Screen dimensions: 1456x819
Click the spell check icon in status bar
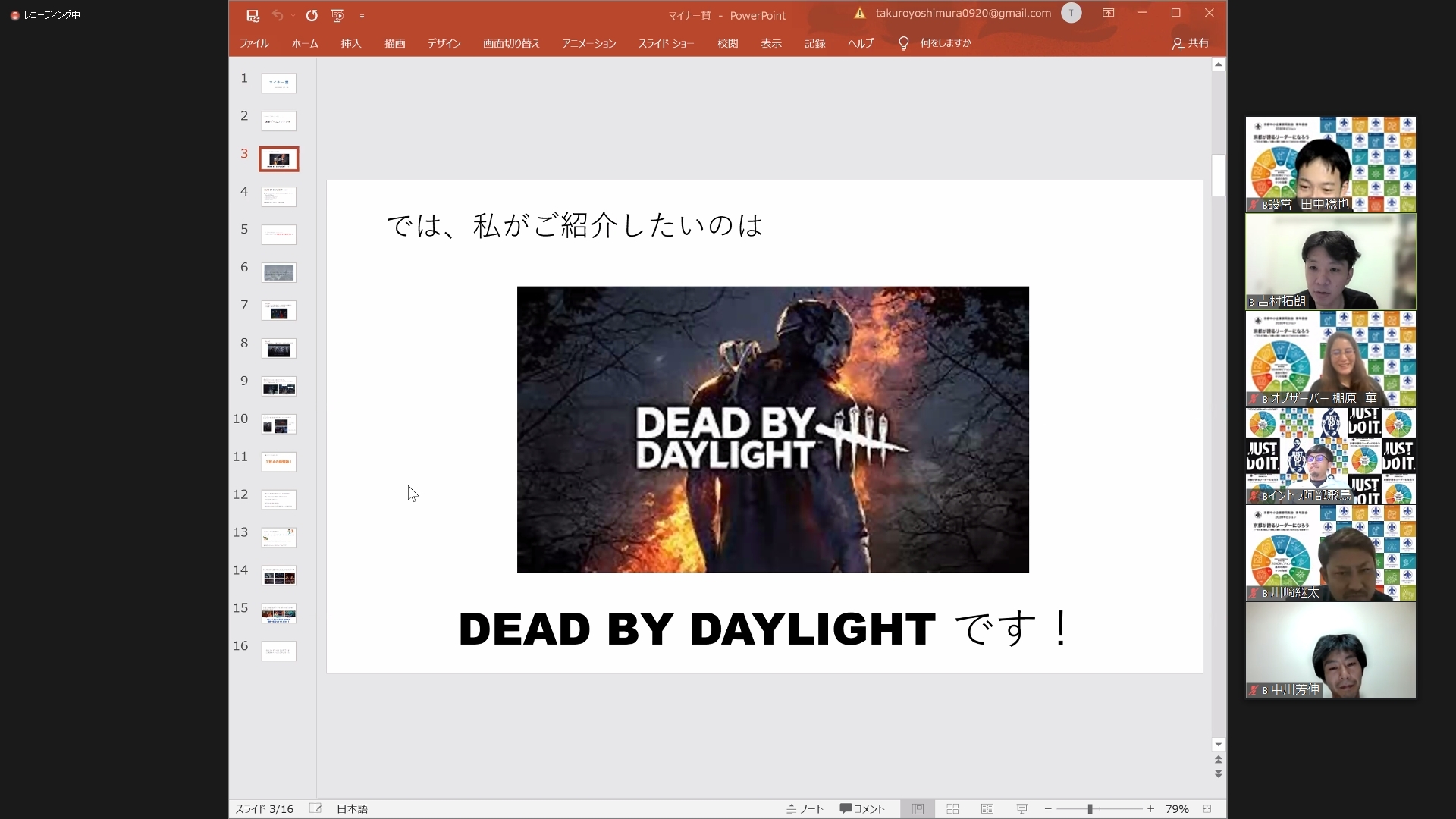[315, 809]
